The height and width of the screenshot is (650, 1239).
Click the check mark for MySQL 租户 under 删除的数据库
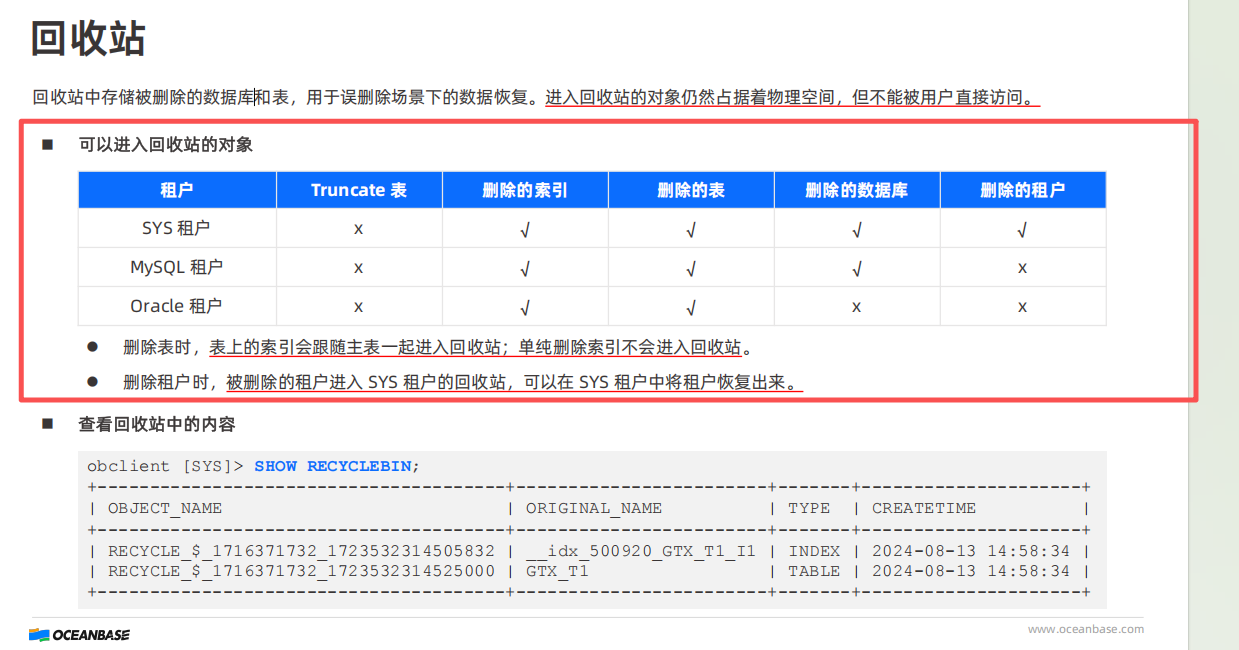856,268
